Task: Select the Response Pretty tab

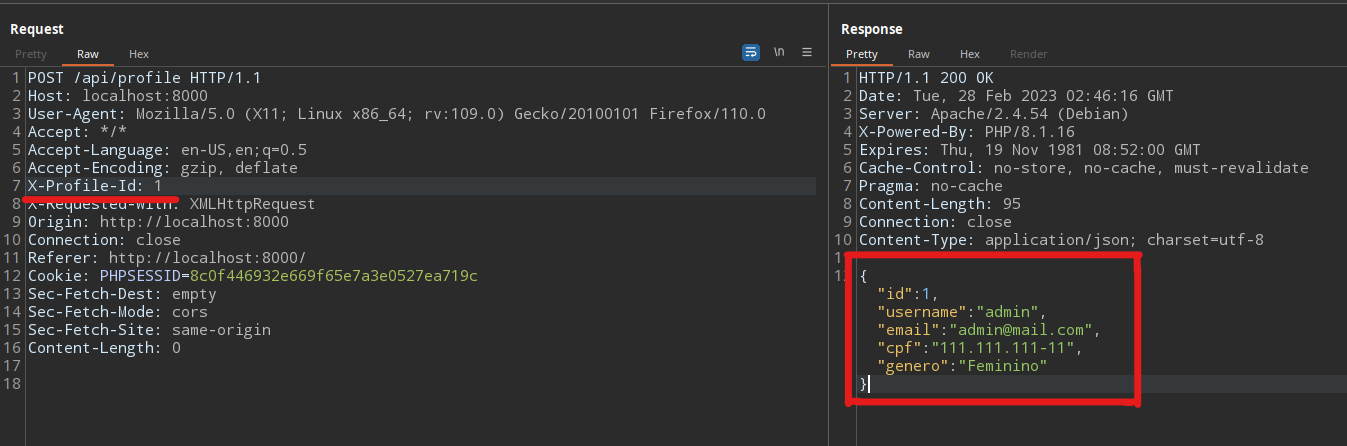Action: 861,54
